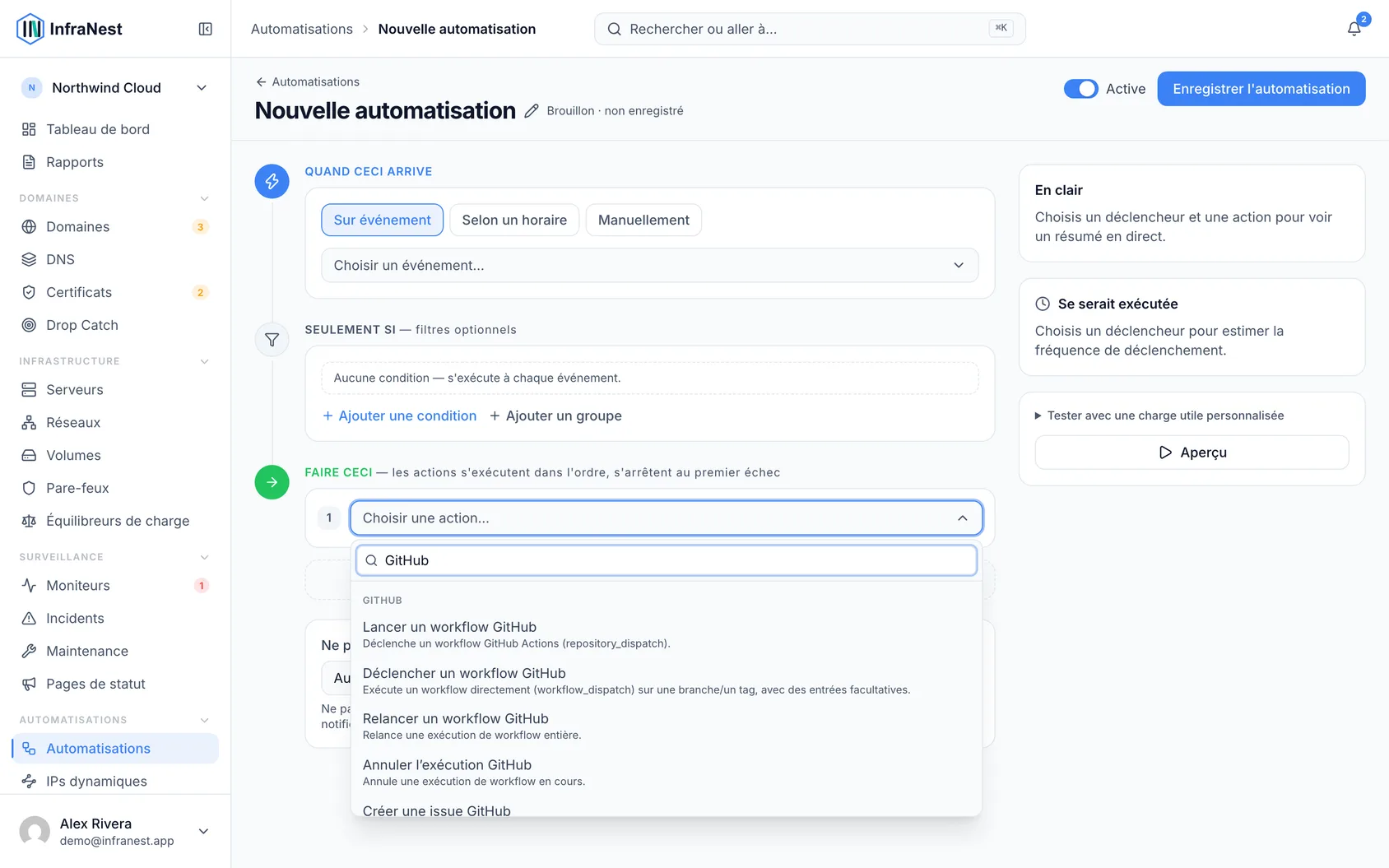Open the notifications bell
Image resolution: width=1389 pixels, height=868 pixels.
[1354, 29]
